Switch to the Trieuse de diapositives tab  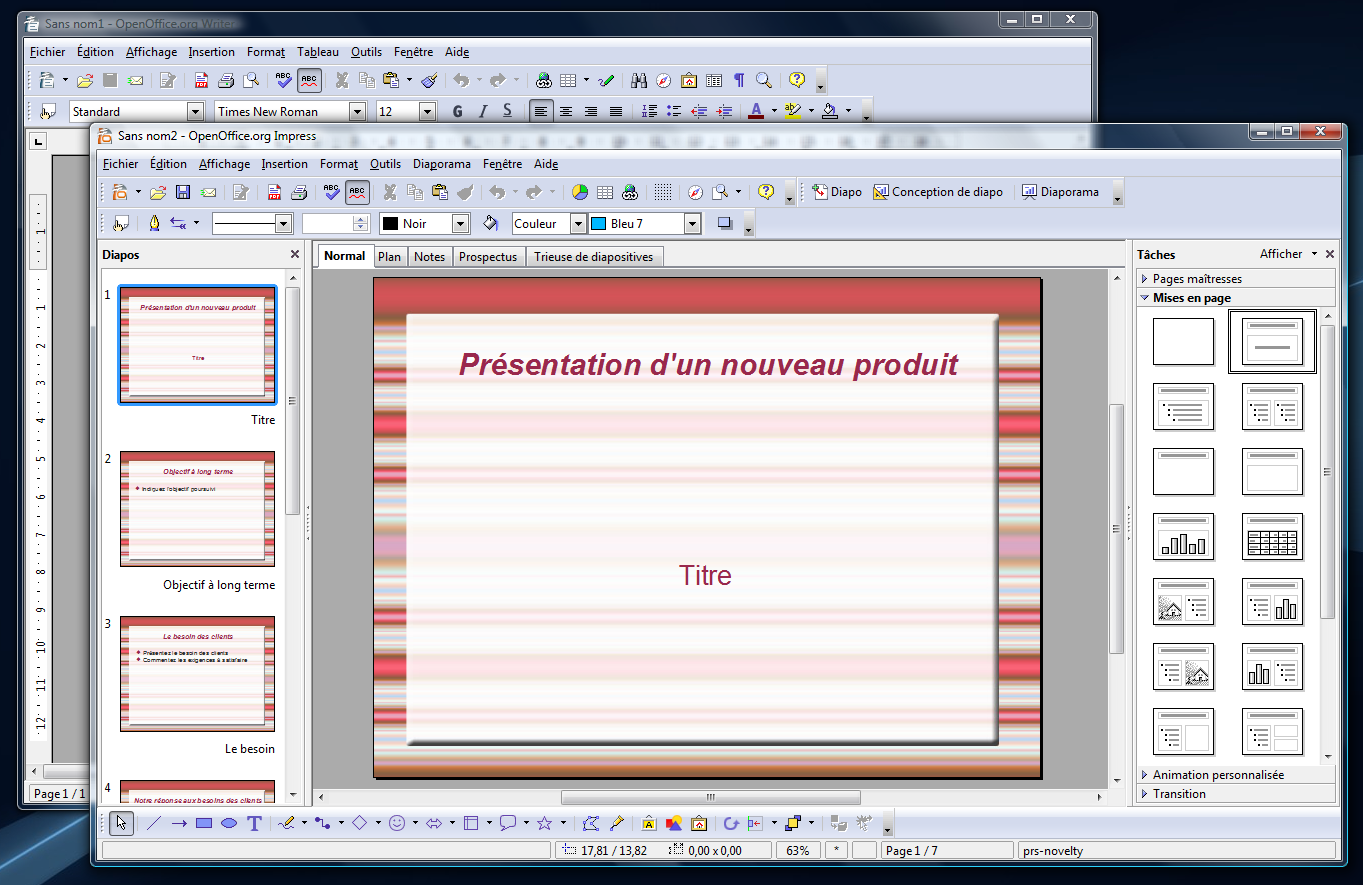(x=593, y=257)
